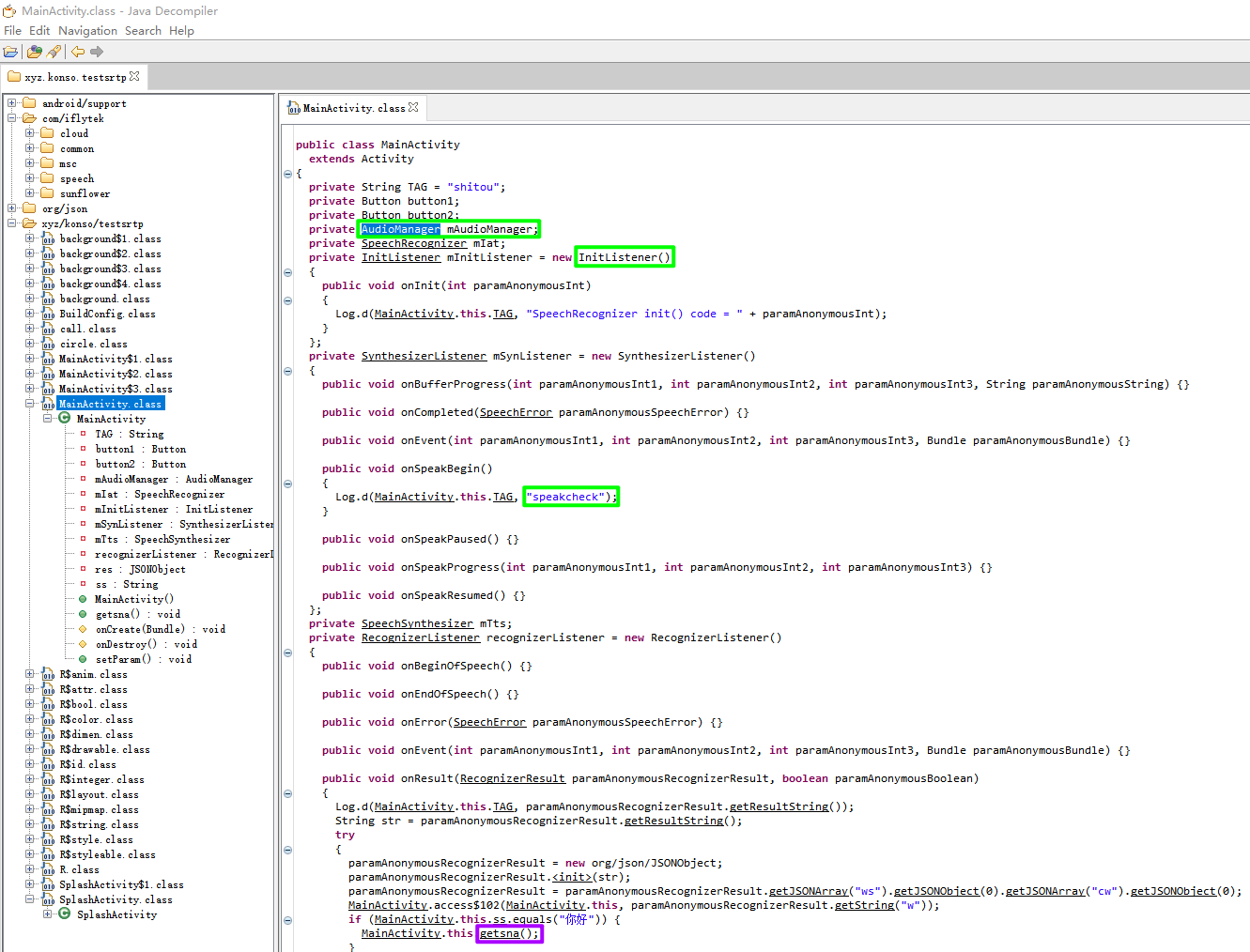
Task: Select the res : JSONObject field
Action: pyautogui.click(x=140, y=569)
